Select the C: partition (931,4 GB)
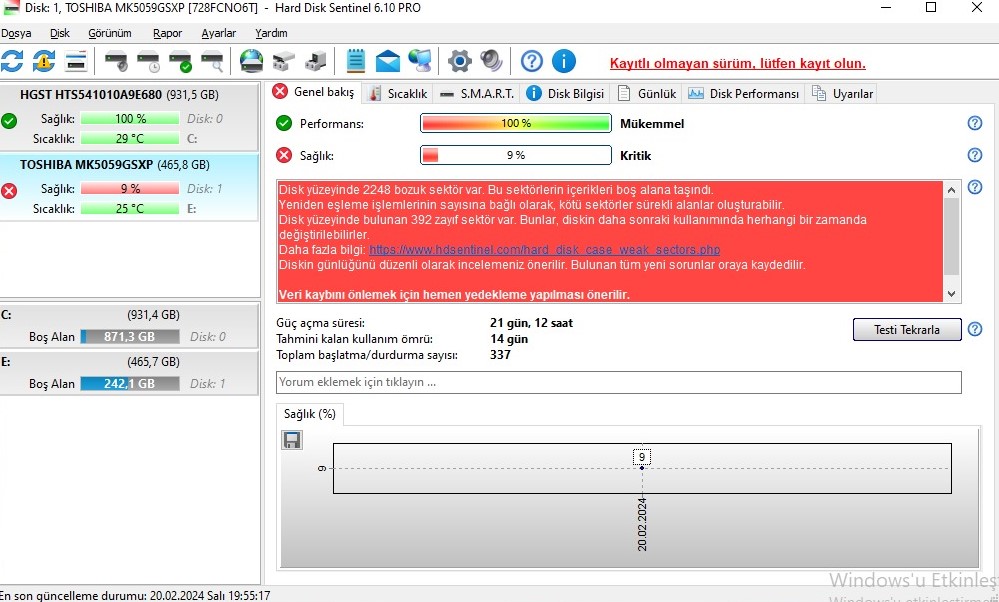The image size is (999, 602). pos(129,326)
